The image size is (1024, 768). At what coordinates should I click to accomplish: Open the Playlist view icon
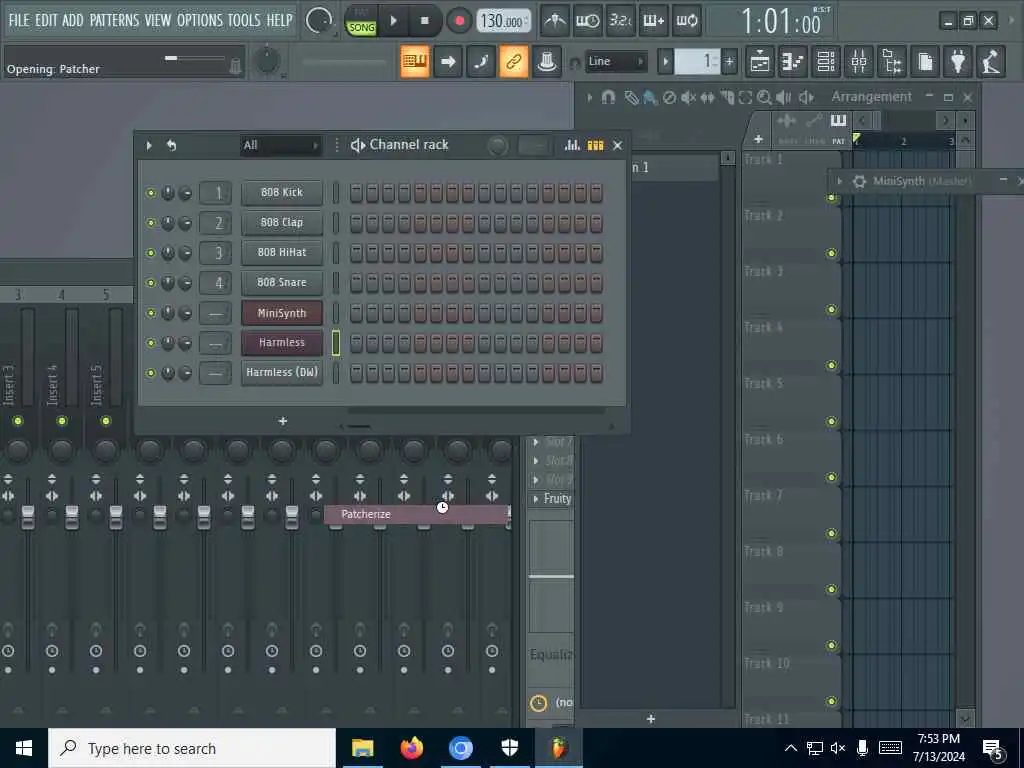click(760, 61)
